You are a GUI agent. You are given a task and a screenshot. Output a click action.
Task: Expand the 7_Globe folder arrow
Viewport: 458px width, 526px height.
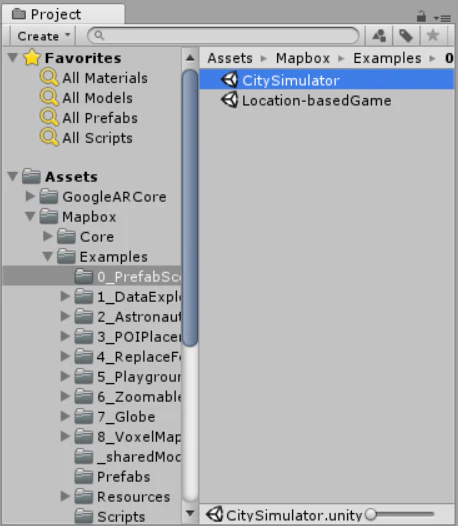(x=65, y=416)
